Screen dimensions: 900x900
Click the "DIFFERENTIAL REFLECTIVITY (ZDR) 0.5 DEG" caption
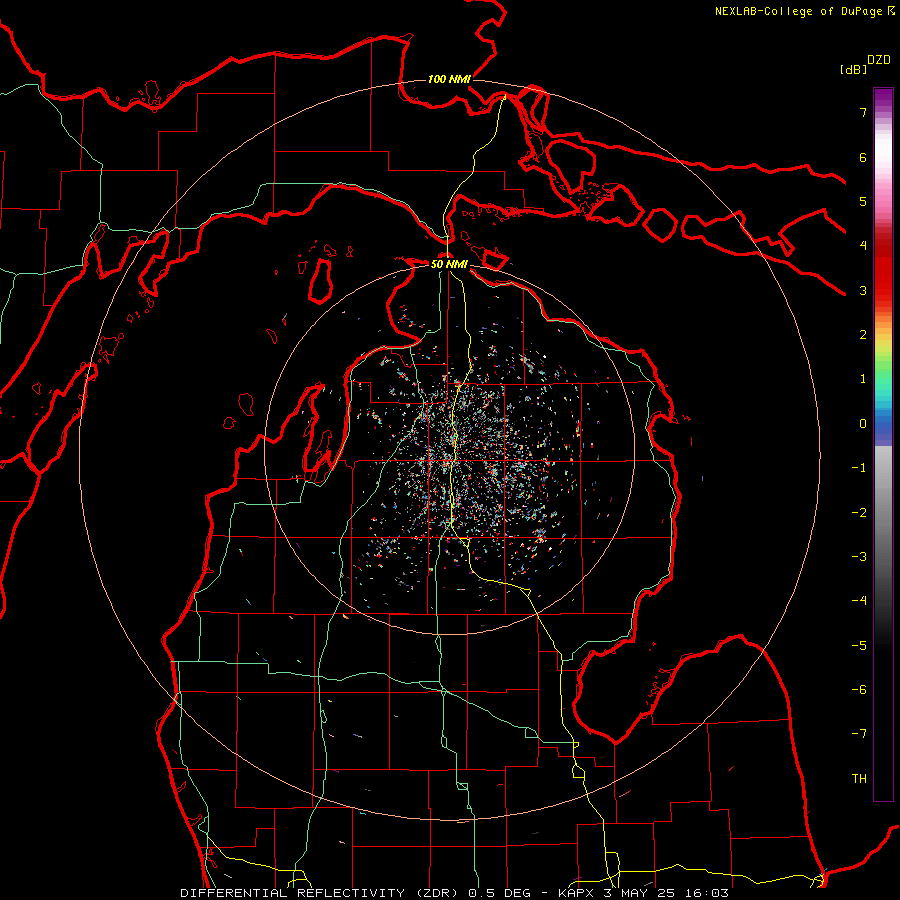pyautogui.click(x=358, y=893)
